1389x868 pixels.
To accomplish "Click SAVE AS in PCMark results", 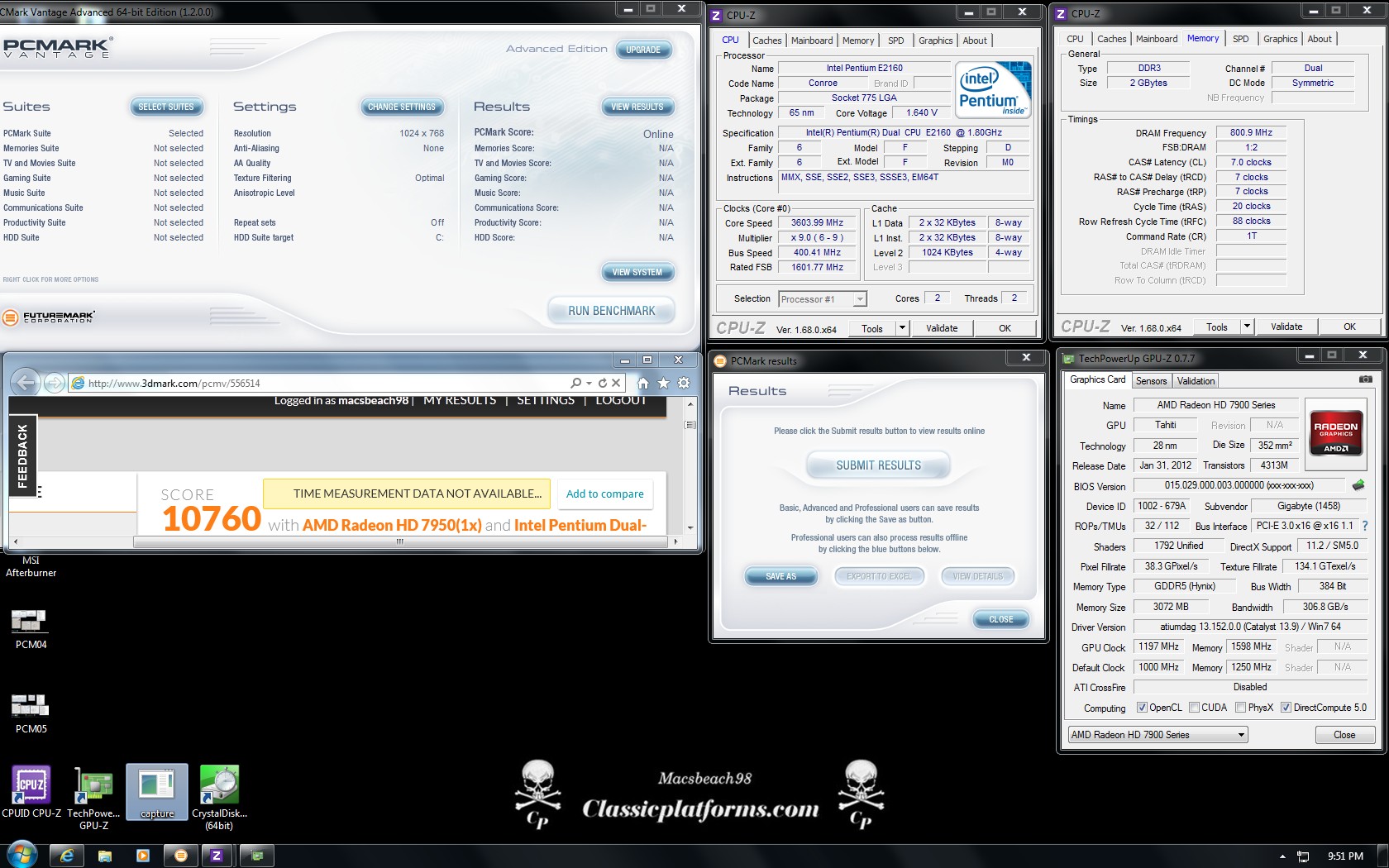I will (x=780, y=576).
